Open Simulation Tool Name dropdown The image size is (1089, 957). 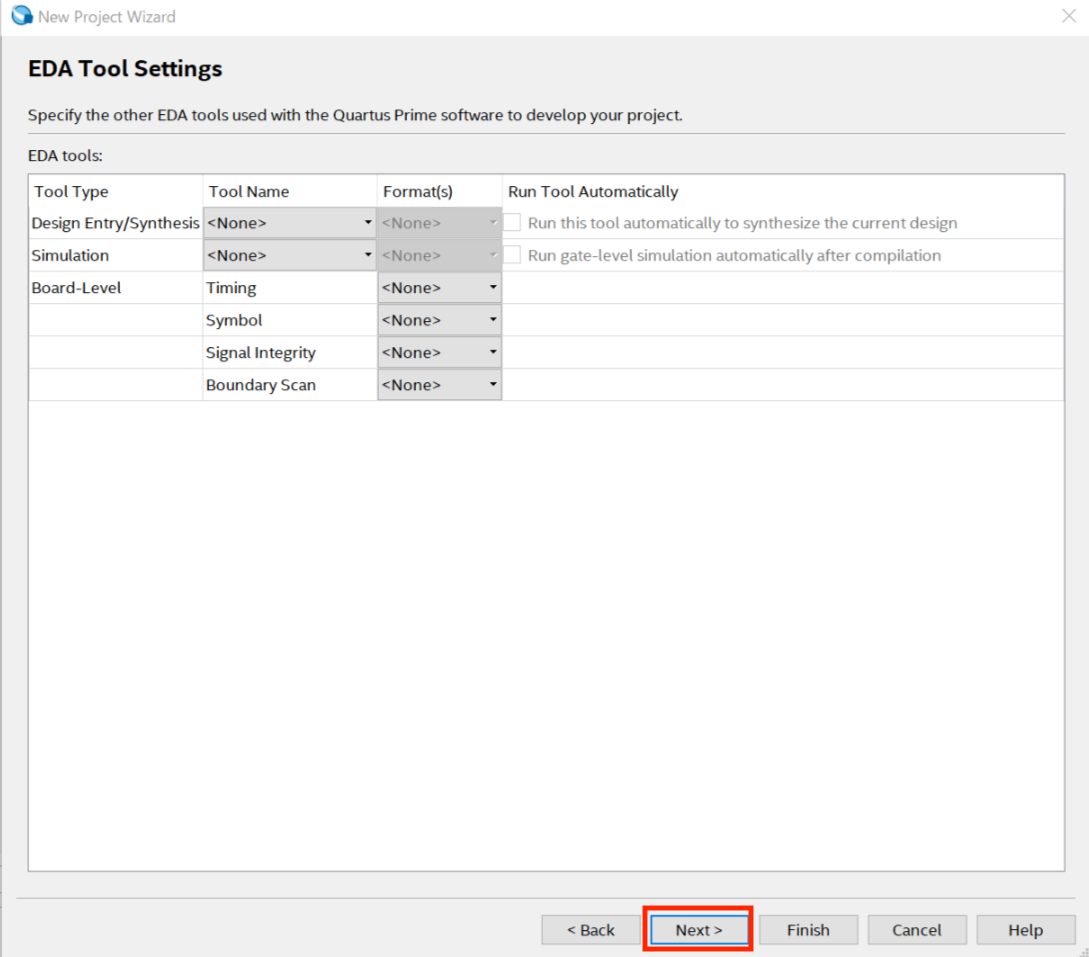(x=289, y=255)
